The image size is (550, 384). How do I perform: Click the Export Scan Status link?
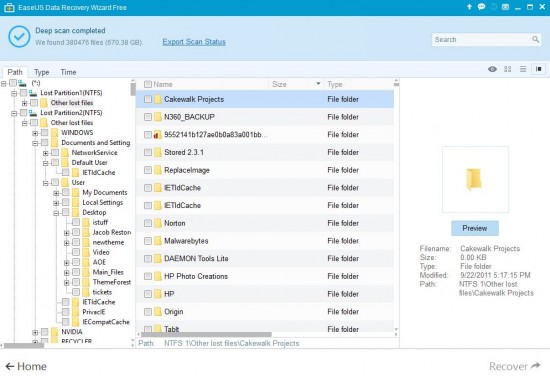(194, 42)
